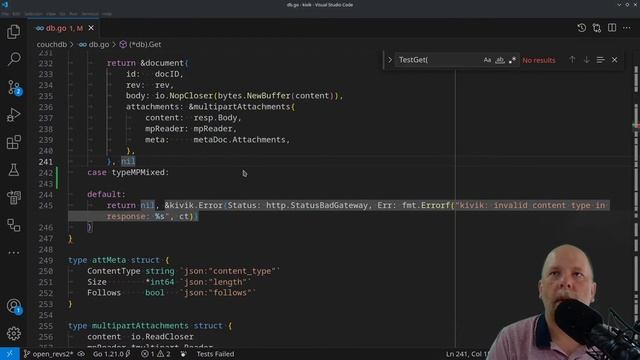Open the View menu
This screenshot has width=640, height=360.
point(51,14)
